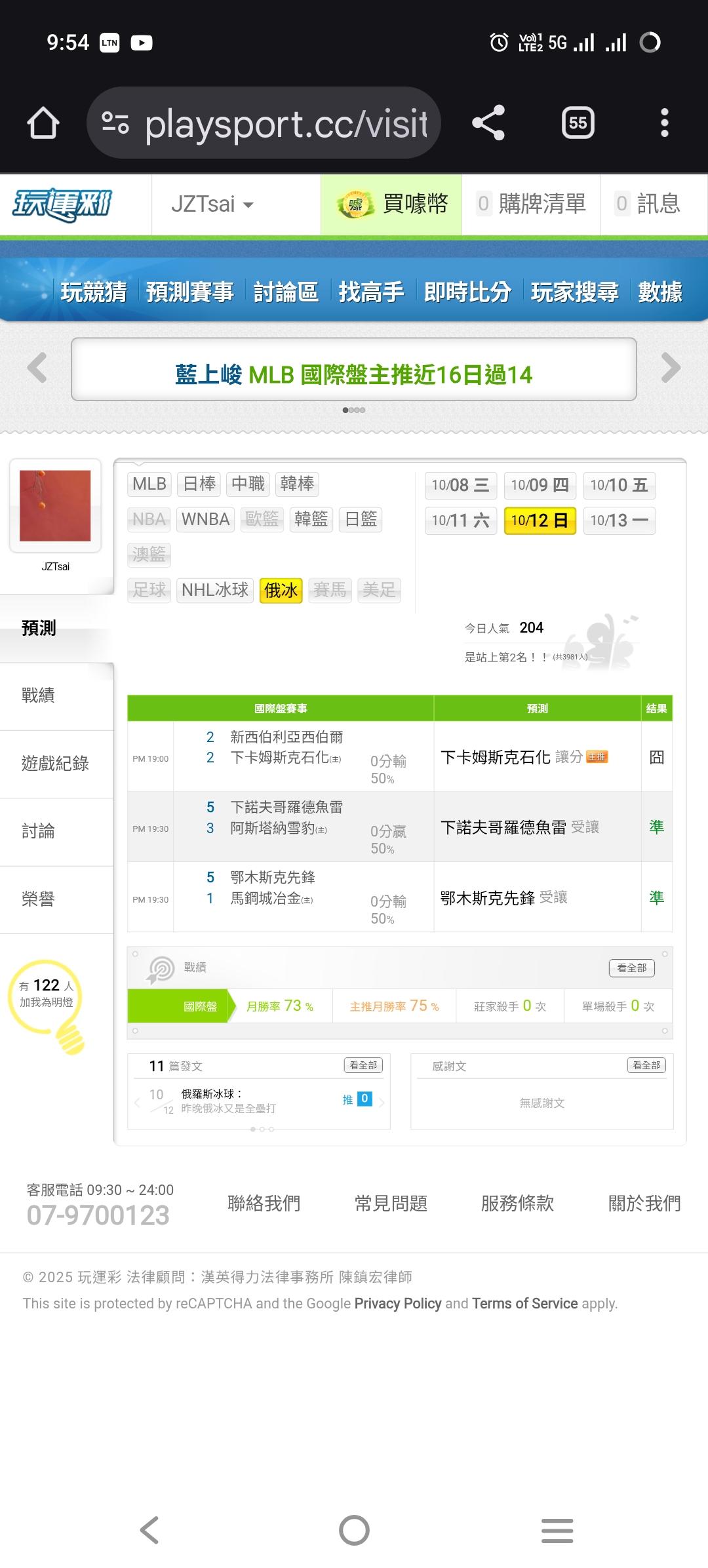Image resolution: width=708 pixels, height=1568 pixels.
Task: Click the lightbulb 加我為明燈 icon
Action: (47, 1002)
